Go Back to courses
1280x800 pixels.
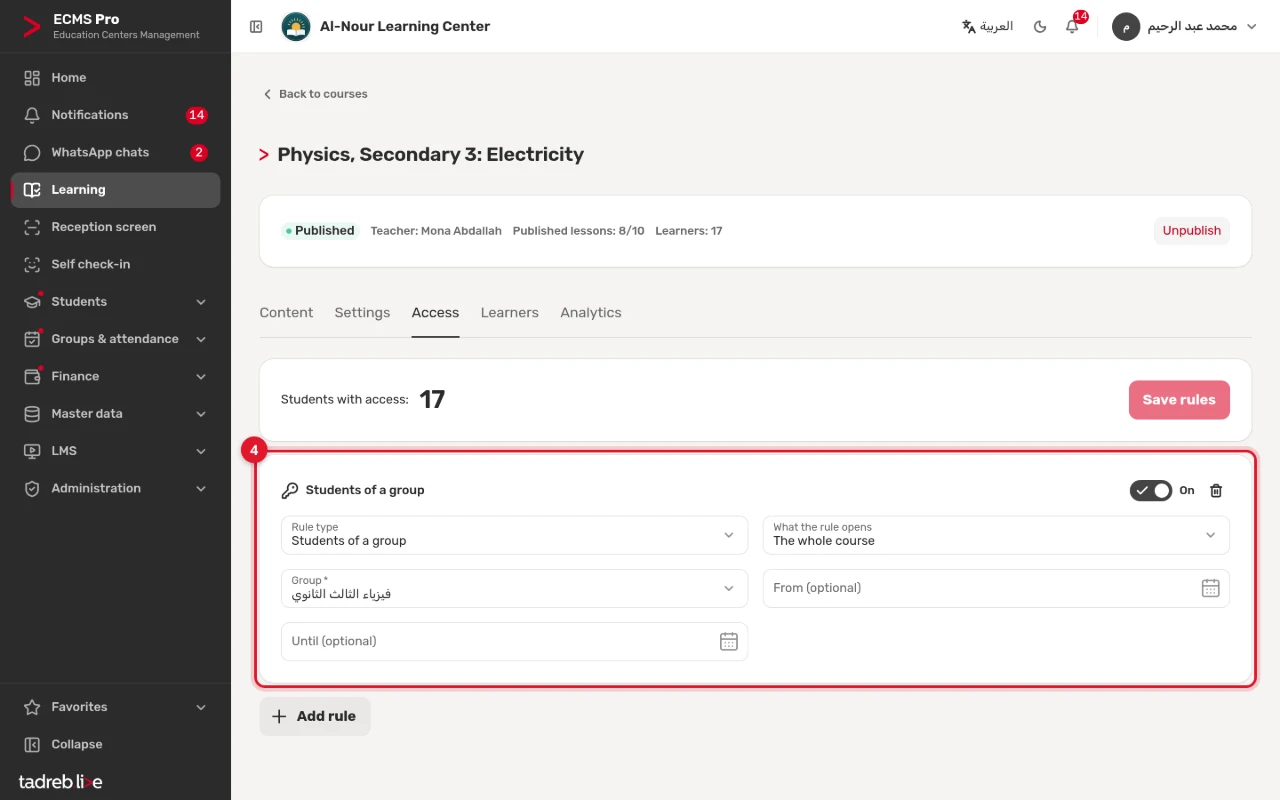pos(315,94)
